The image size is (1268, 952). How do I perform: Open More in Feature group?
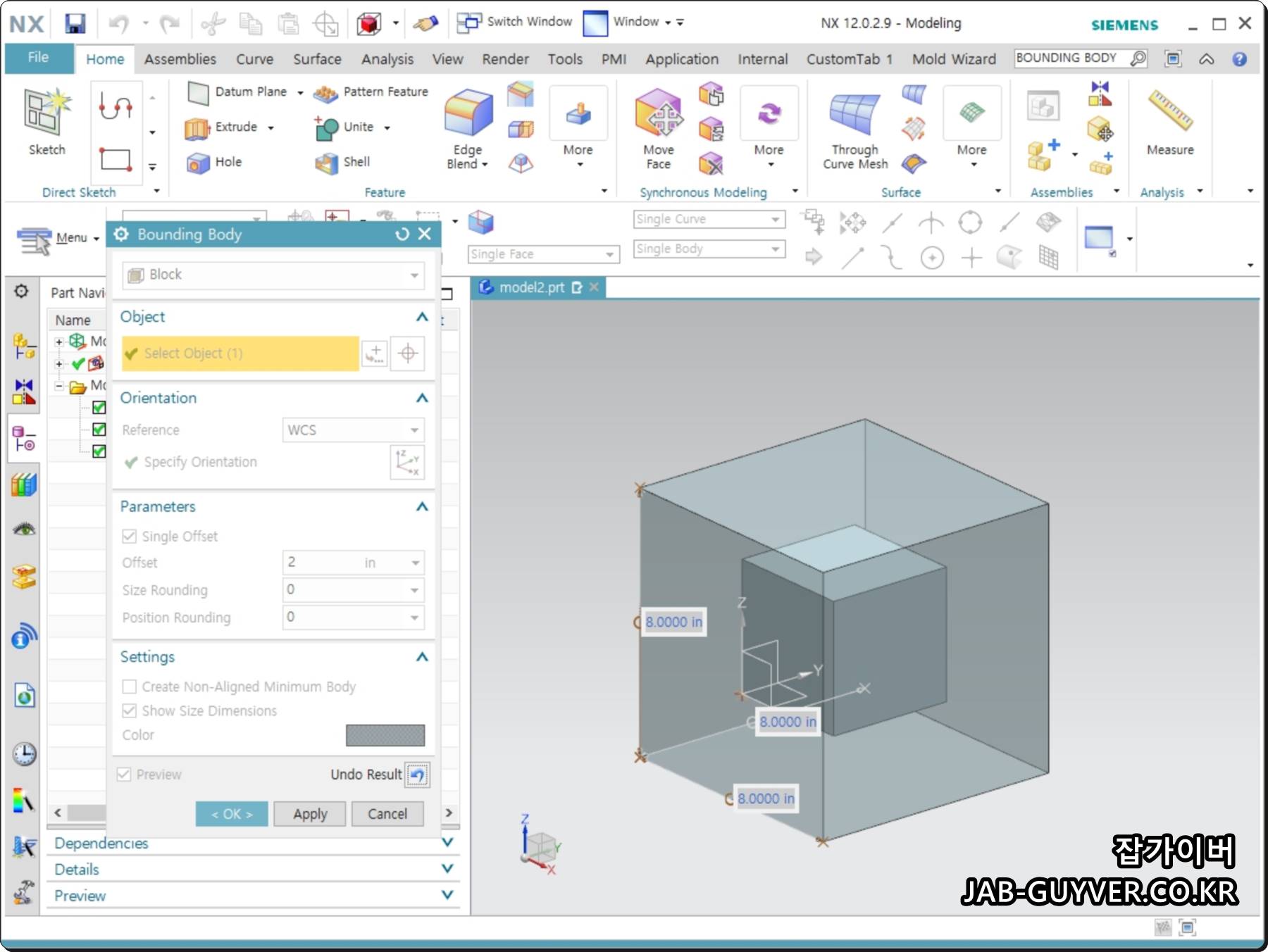pyautogui.click(x=578, y=128)
